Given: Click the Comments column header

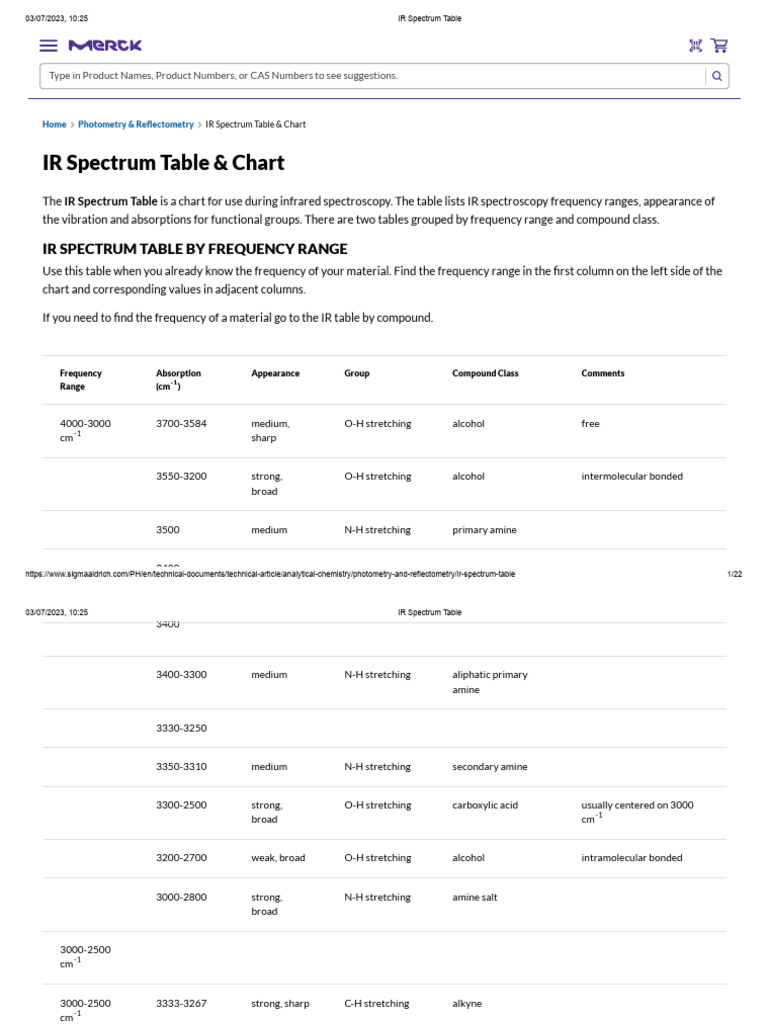Looking at the screenshot, I should click(x=602, y=373).
